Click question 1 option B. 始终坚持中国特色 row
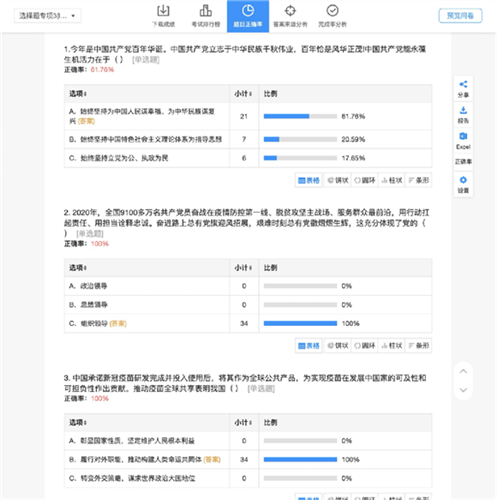 coord(248,139)
